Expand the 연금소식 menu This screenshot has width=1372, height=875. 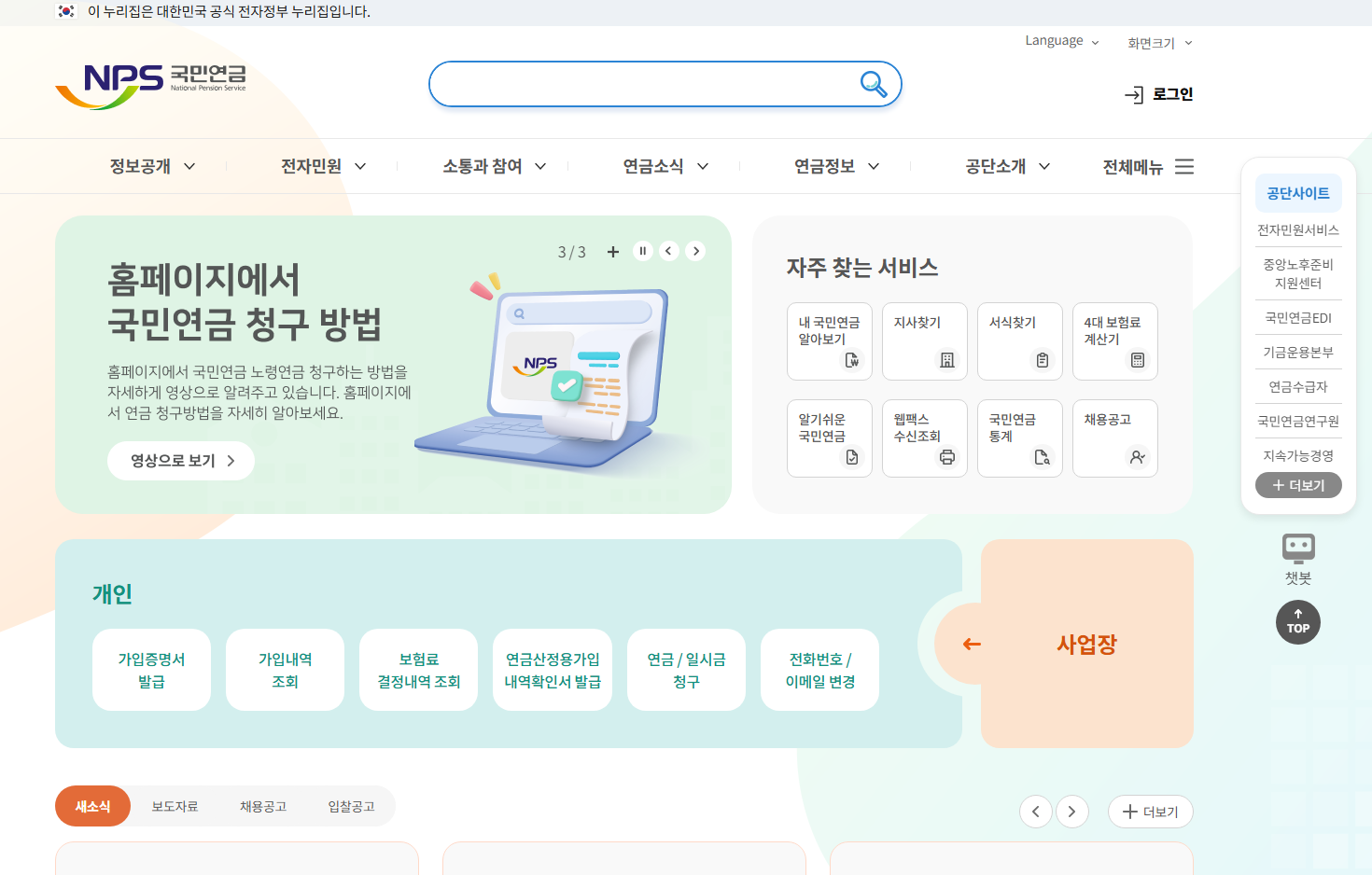pos(666,166)
